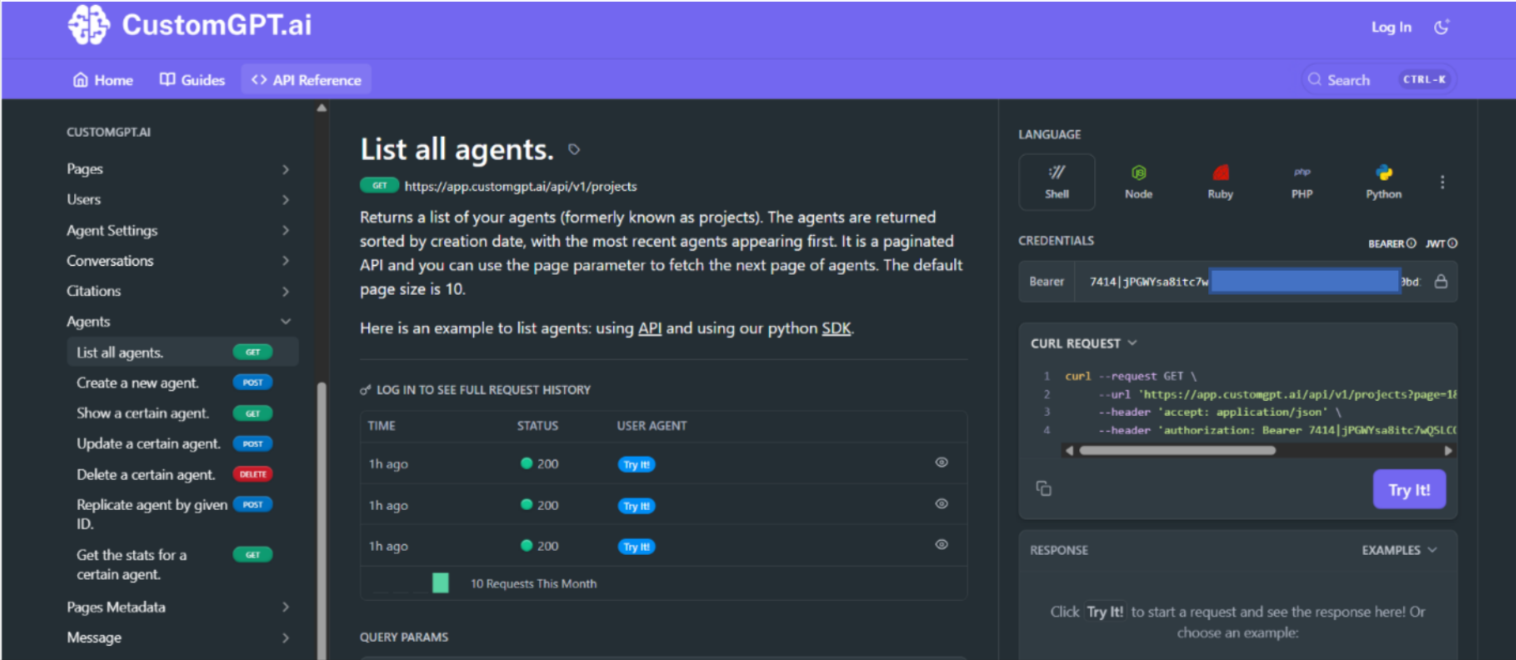This screenshot has height=660, width=1516.
Task: Click Bearer info icon
Action: click(x=1411, y=244)
